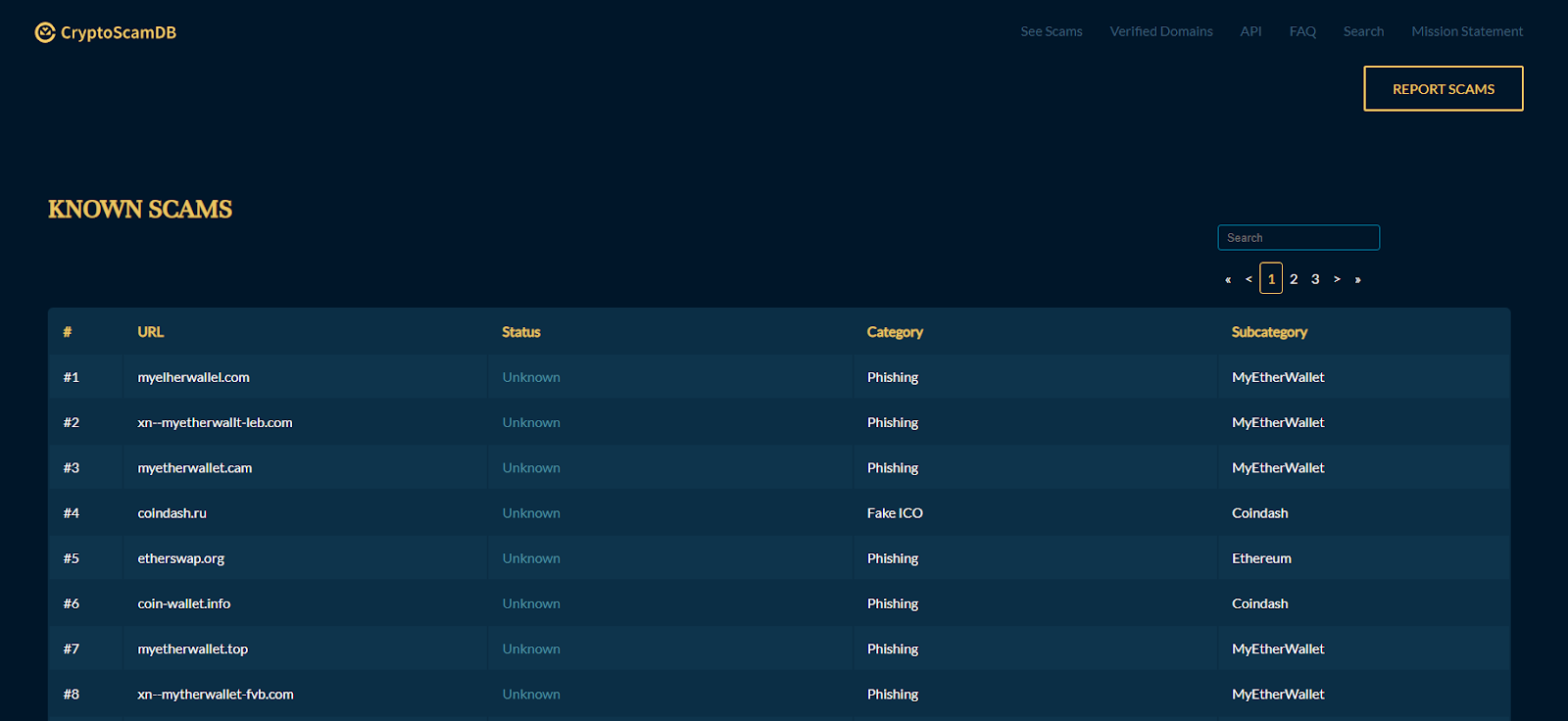
Task: Click the Status column header
Action: coord(521,332)
